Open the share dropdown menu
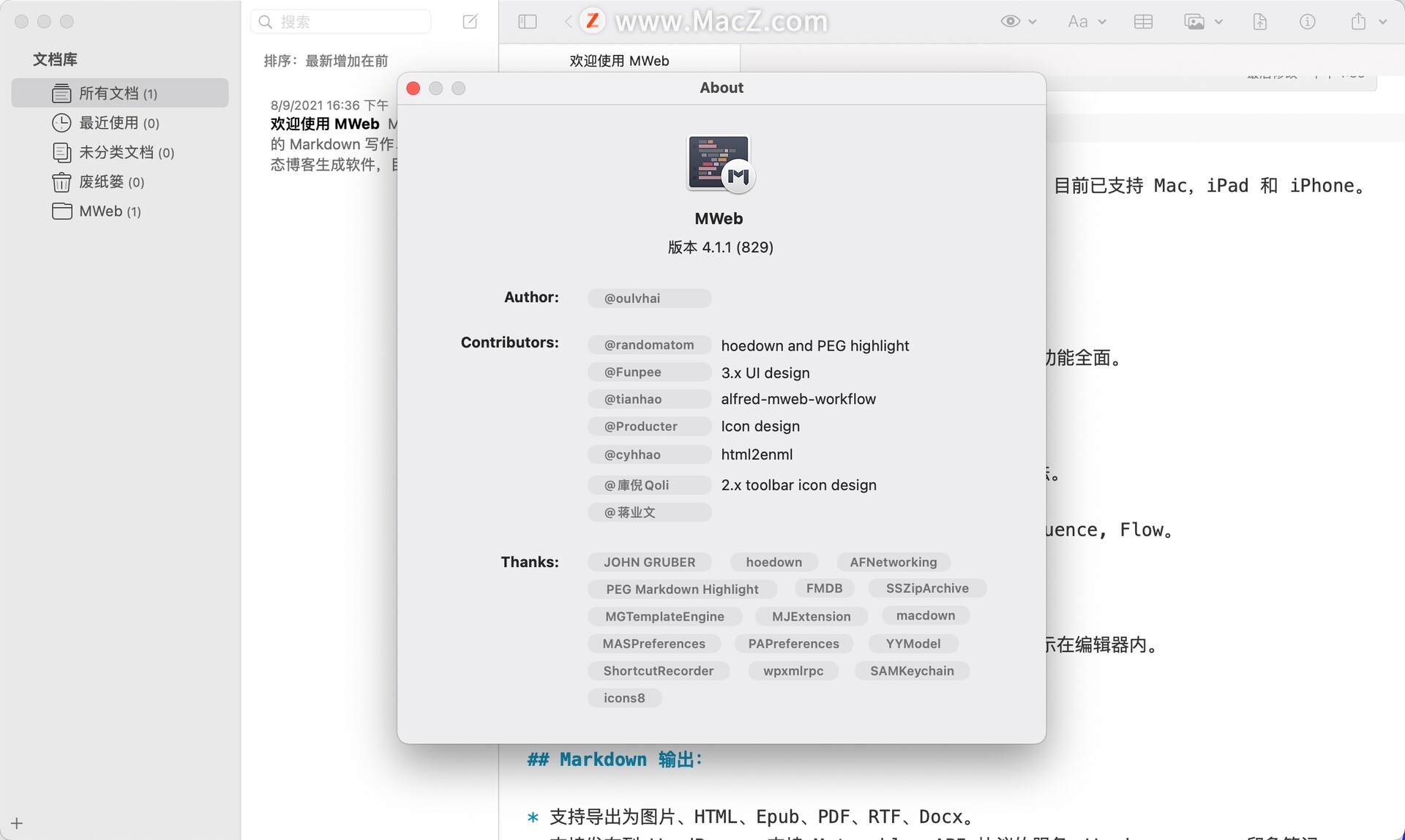This screenshot has width=1405, height=840. point(1368,22)
